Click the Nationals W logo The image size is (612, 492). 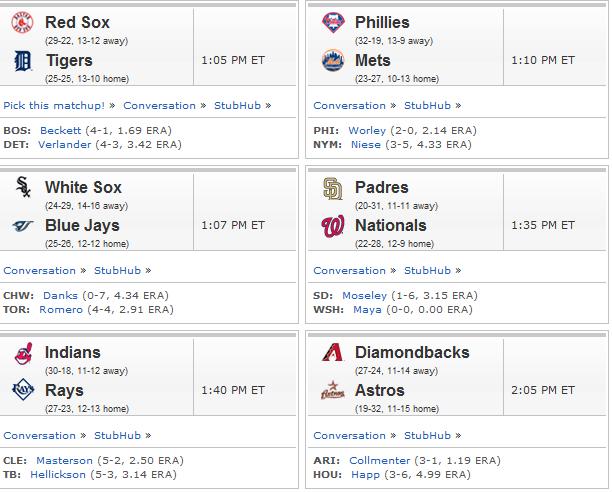point(333,226)
